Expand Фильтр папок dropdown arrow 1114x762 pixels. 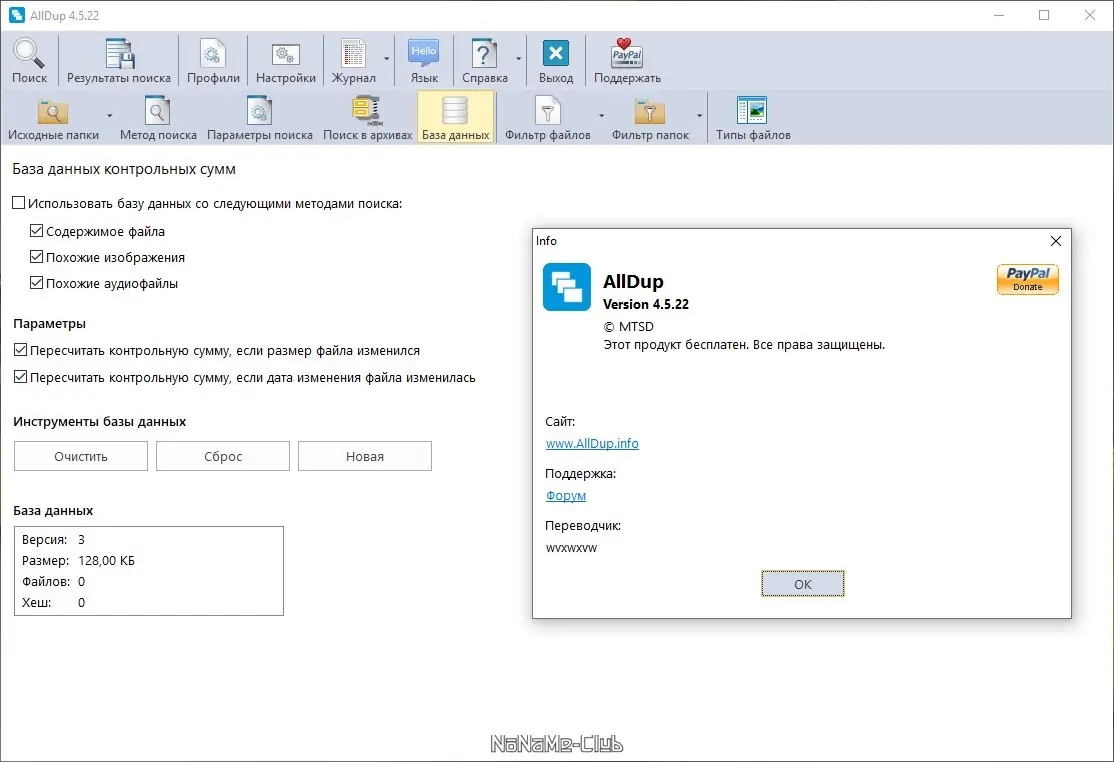point(699,116)
